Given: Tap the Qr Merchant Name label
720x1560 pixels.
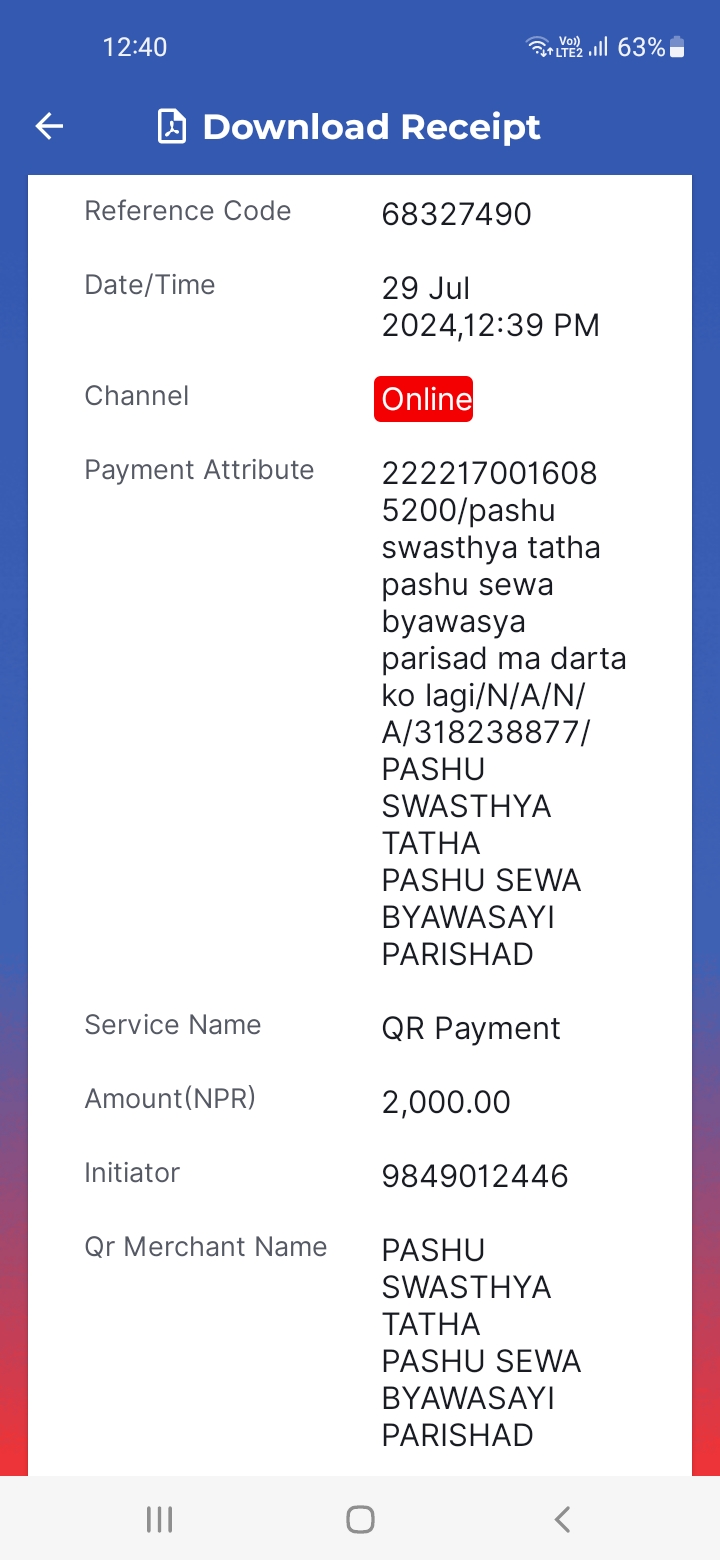Looking at the screenshot, I should [x=206, y=1247].
